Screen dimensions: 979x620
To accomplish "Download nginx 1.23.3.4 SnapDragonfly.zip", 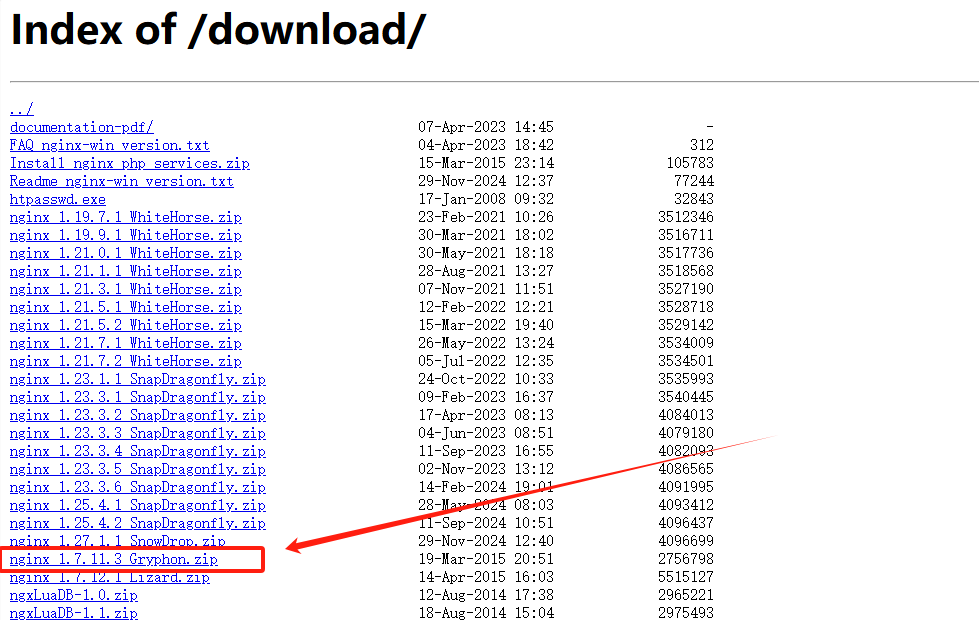I will click(x=138, y=452).
